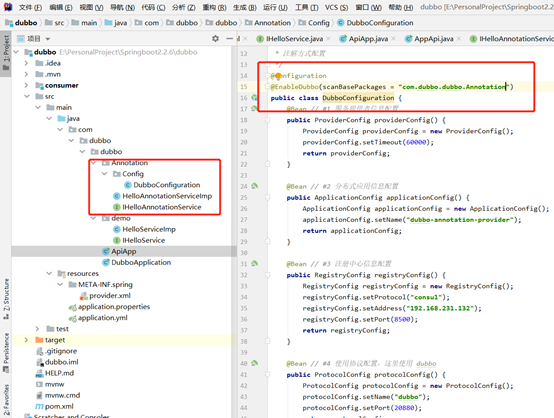Click Config breadcrumb in navigation bar
The image size is (554, 418).
pos(314,23)
